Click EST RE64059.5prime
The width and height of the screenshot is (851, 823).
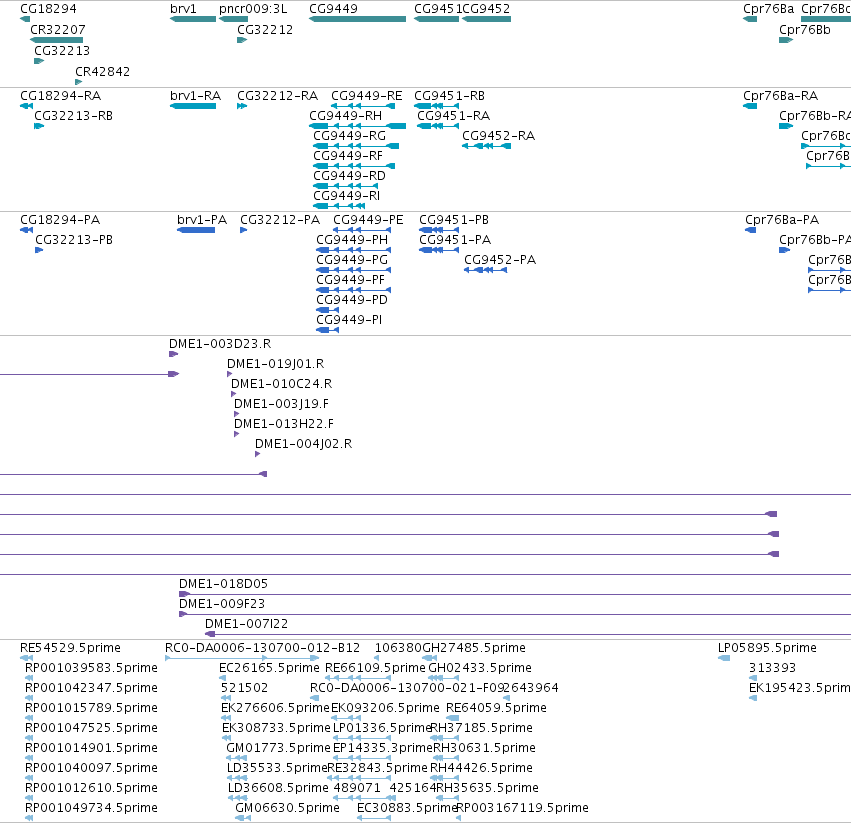[x=496, y=708]
